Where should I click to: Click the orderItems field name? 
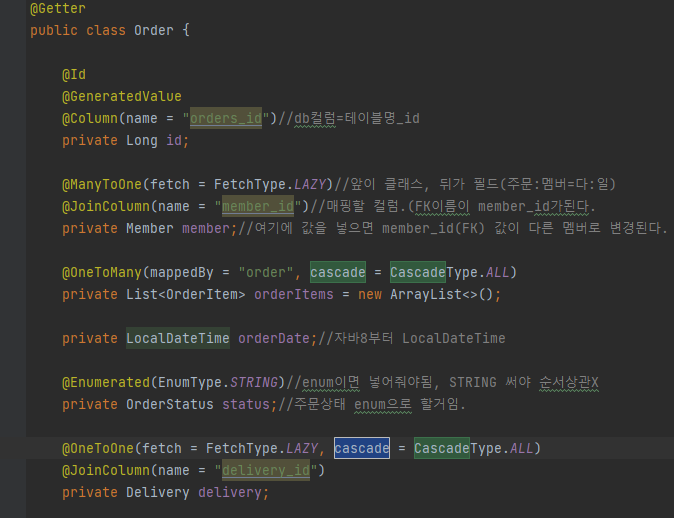294,294
